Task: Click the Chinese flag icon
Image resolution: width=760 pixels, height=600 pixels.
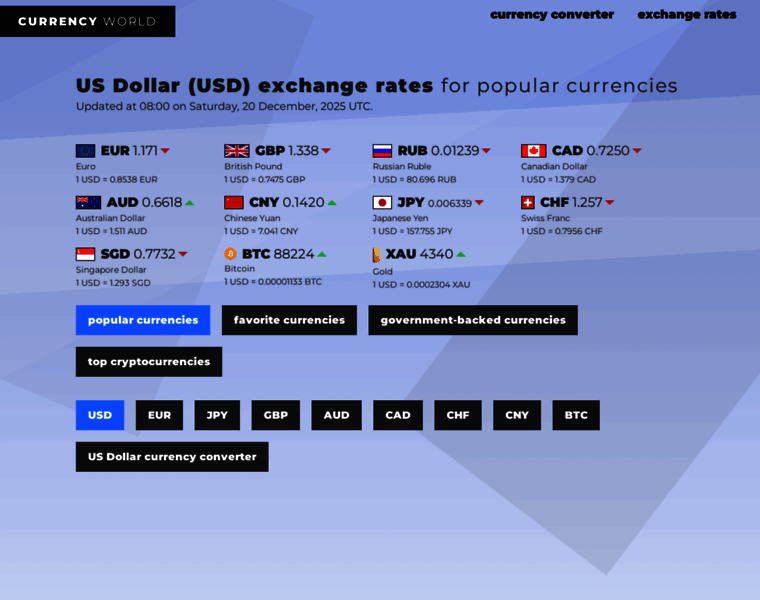Action: 234,202
